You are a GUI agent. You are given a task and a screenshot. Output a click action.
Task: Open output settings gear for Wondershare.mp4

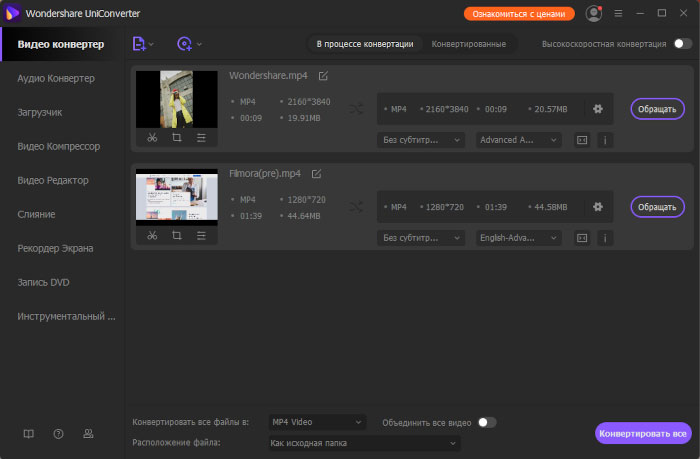[598, 109]
